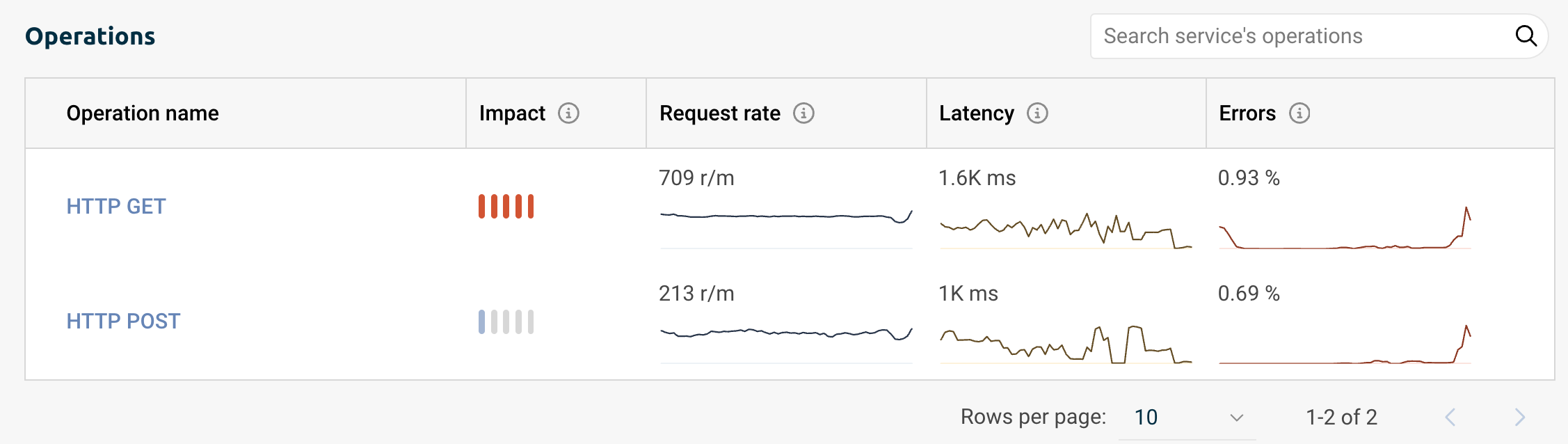Image resolution: width=1568 pixels, height=444 pixels.
Task: Sort by Operation name column header
Action: point(143,113)
